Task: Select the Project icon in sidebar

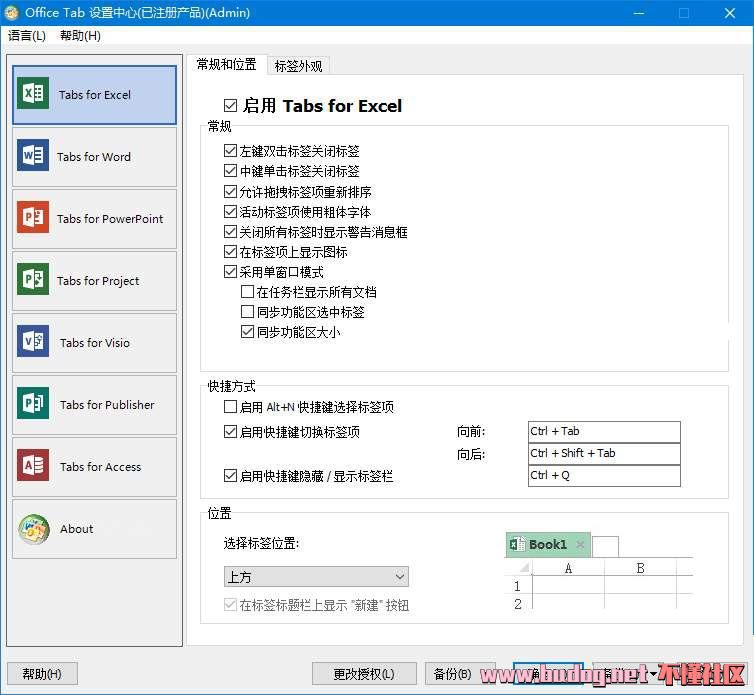Action: pyautogui.click(x=33, y=279)
